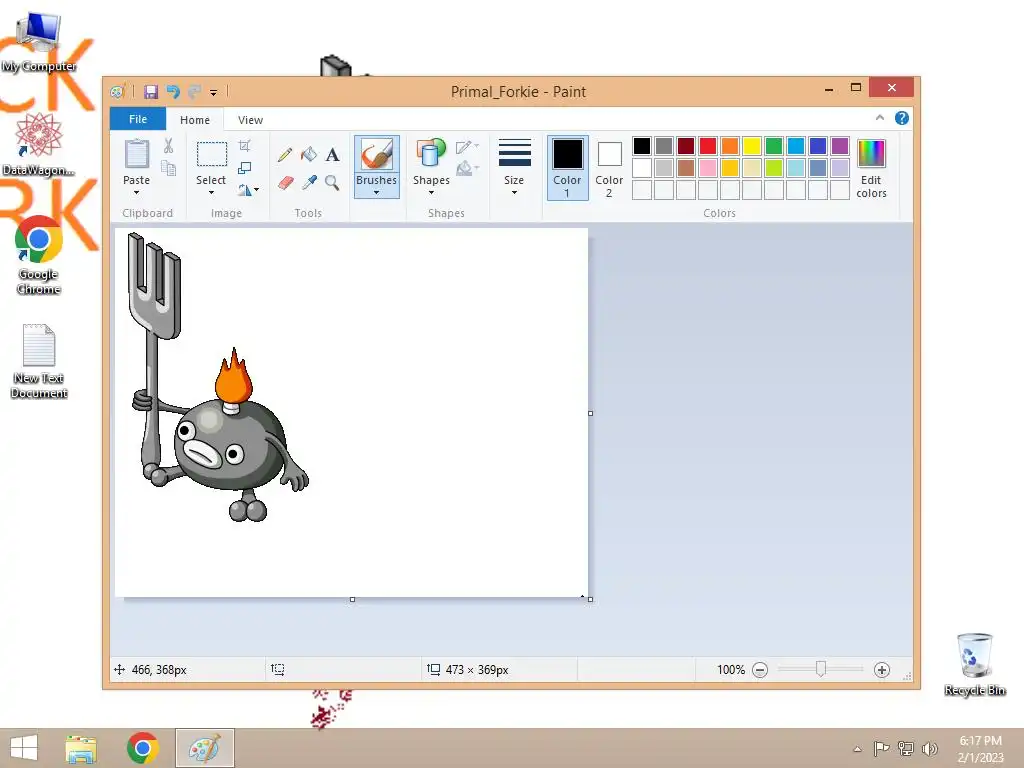Show hidden tray icons arrow
Image resolution: width=1024 pixels, height=768 pixels.
[857, 749]
